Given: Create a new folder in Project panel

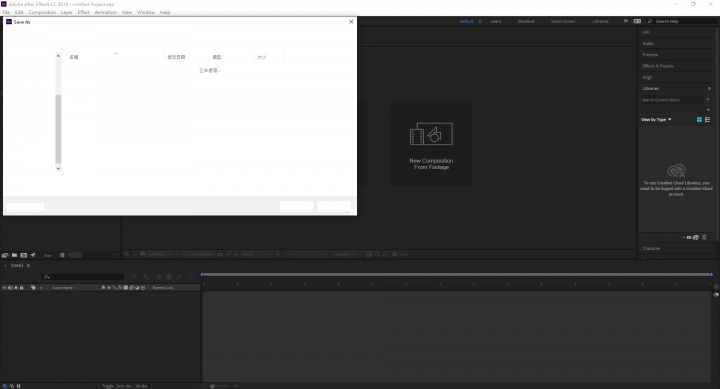Looking at the screenshot, I should click(x=14, y=255).
